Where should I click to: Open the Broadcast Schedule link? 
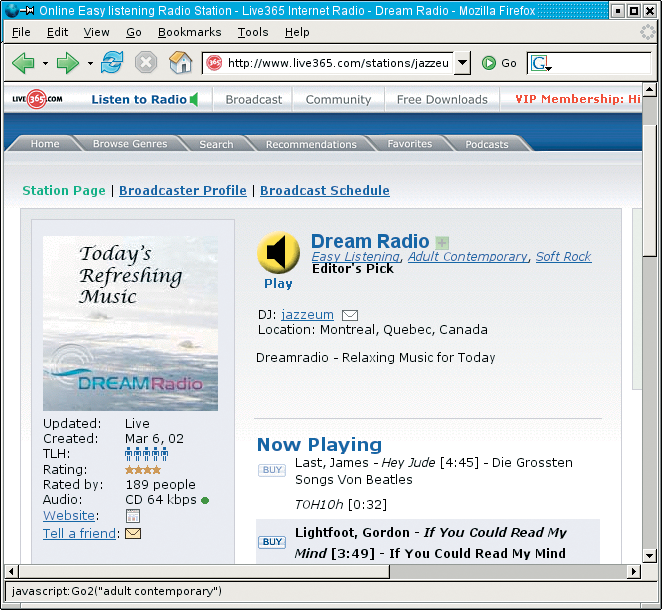325,190
